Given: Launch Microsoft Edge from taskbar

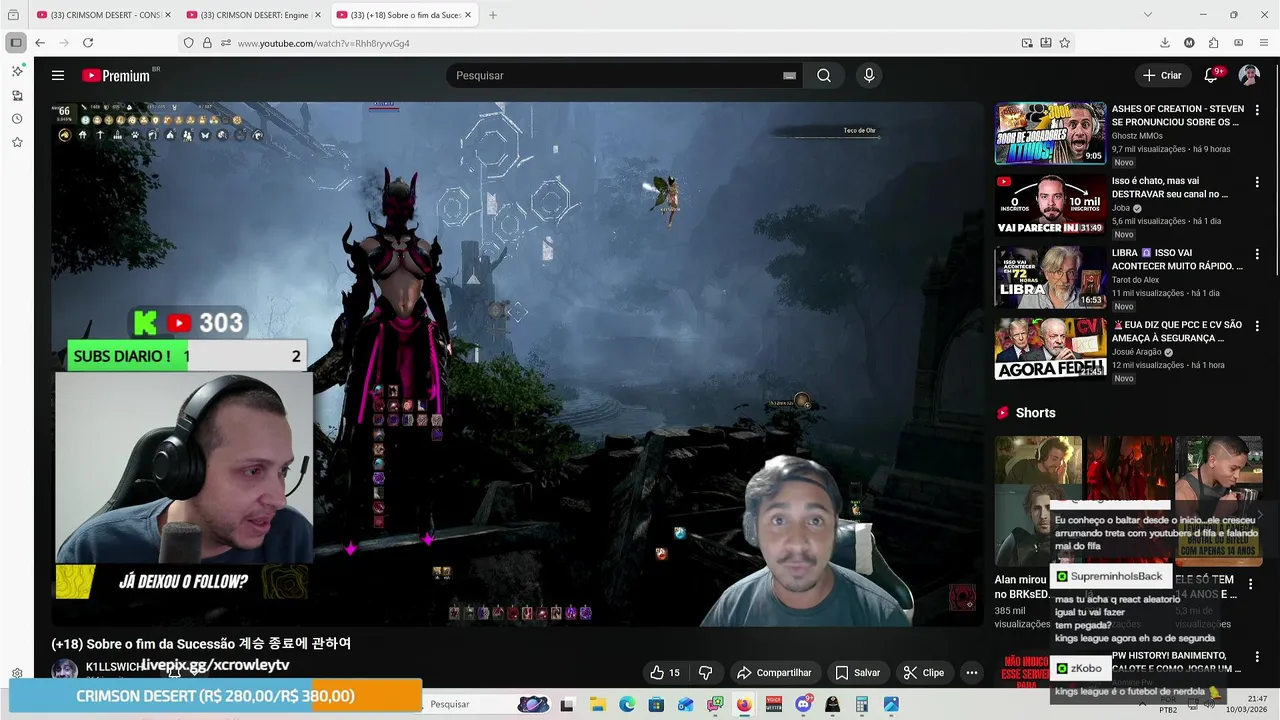Looking at the screenshot, I should (x=627, y=705).
